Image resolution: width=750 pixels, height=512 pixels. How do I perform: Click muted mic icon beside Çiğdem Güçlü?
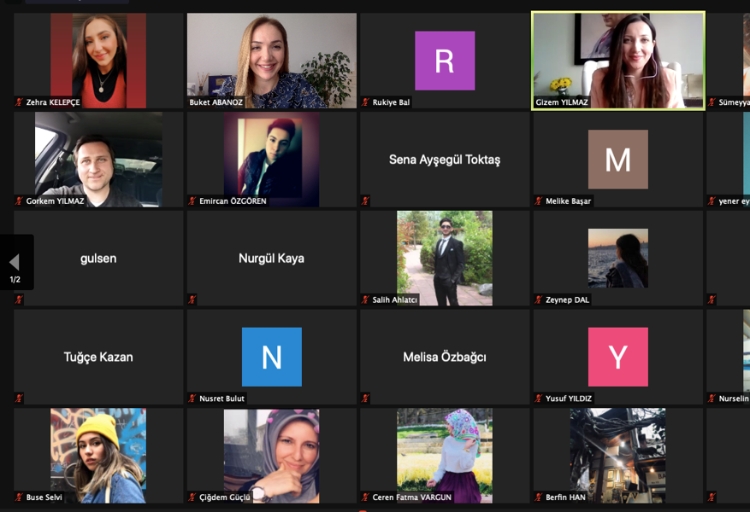coord(192,496)
